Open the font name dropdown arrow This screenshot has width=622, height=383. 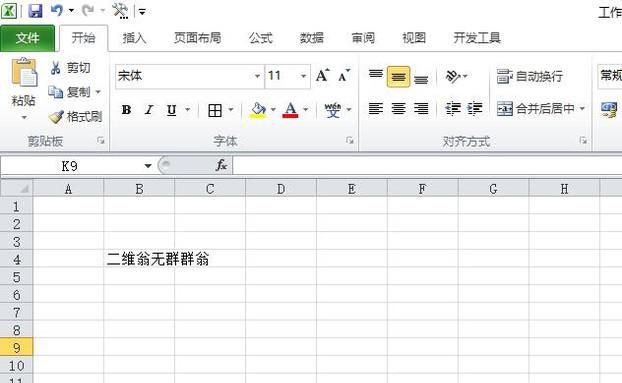click(257, 76)
